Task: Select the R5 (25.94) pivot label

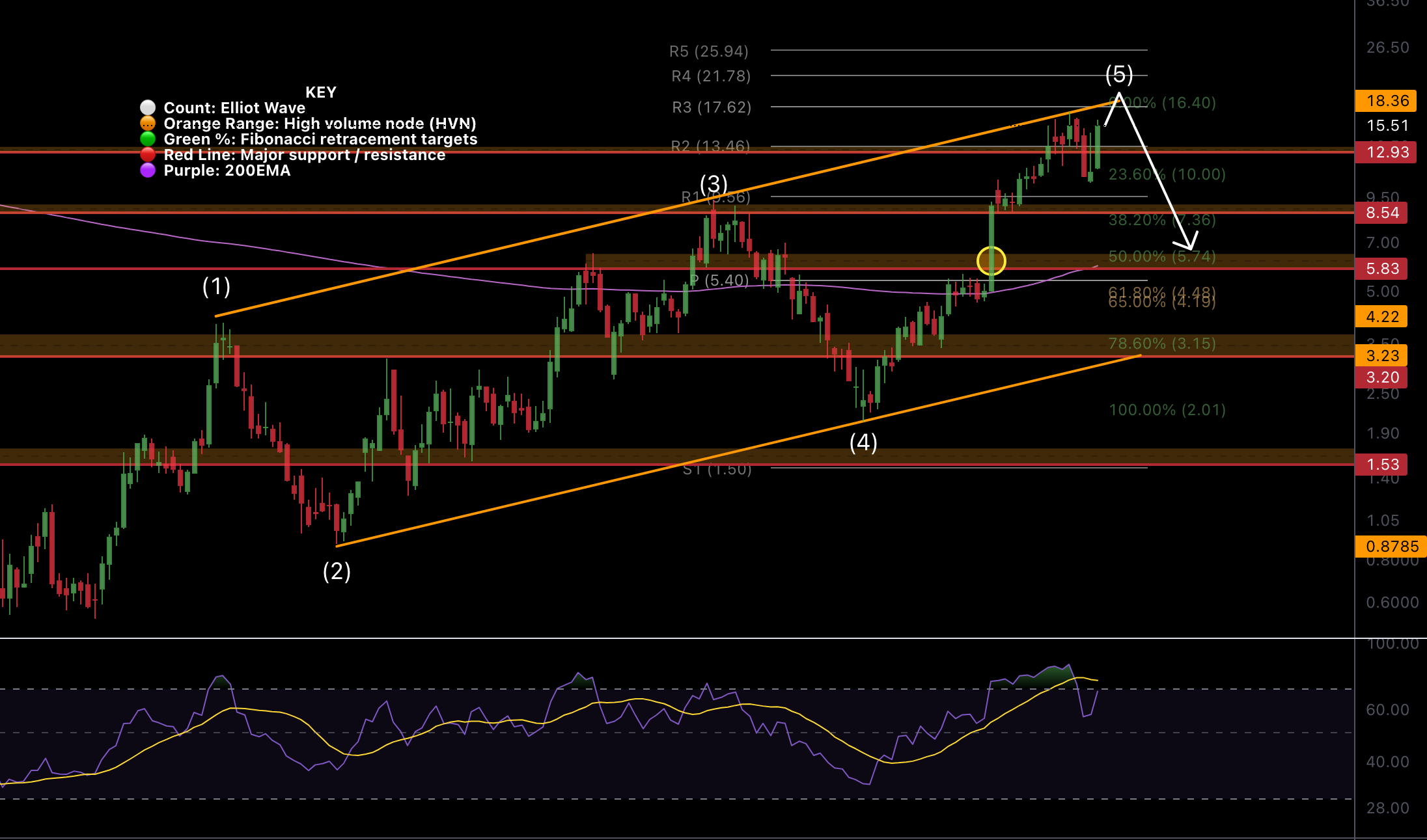Action: click(709, 51)
